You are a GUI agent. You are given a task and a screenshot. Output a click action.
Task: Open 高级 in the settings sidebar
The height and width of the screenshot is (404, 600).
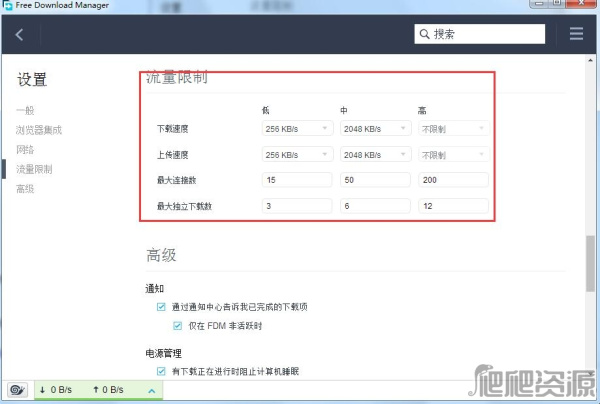(x=25, y=189)
